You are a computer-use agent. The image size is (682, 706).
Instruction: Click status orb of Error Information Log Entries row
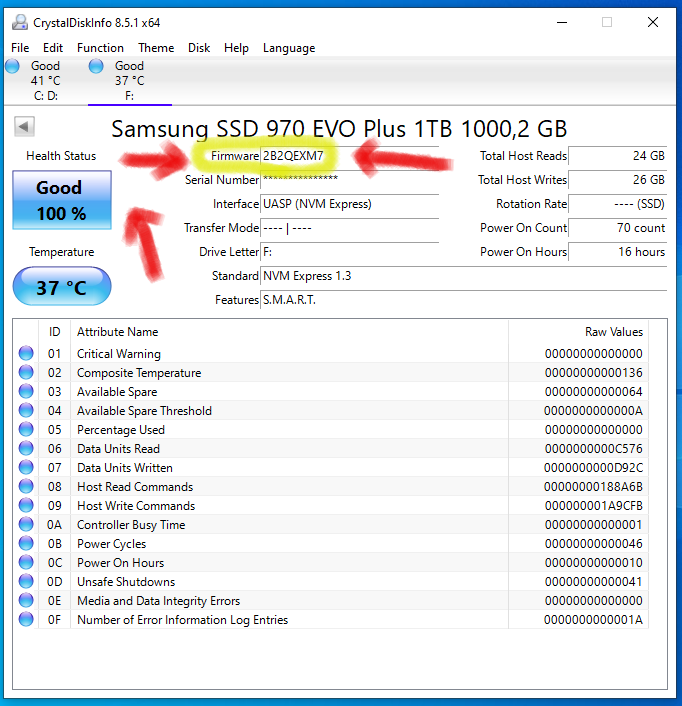26,619
